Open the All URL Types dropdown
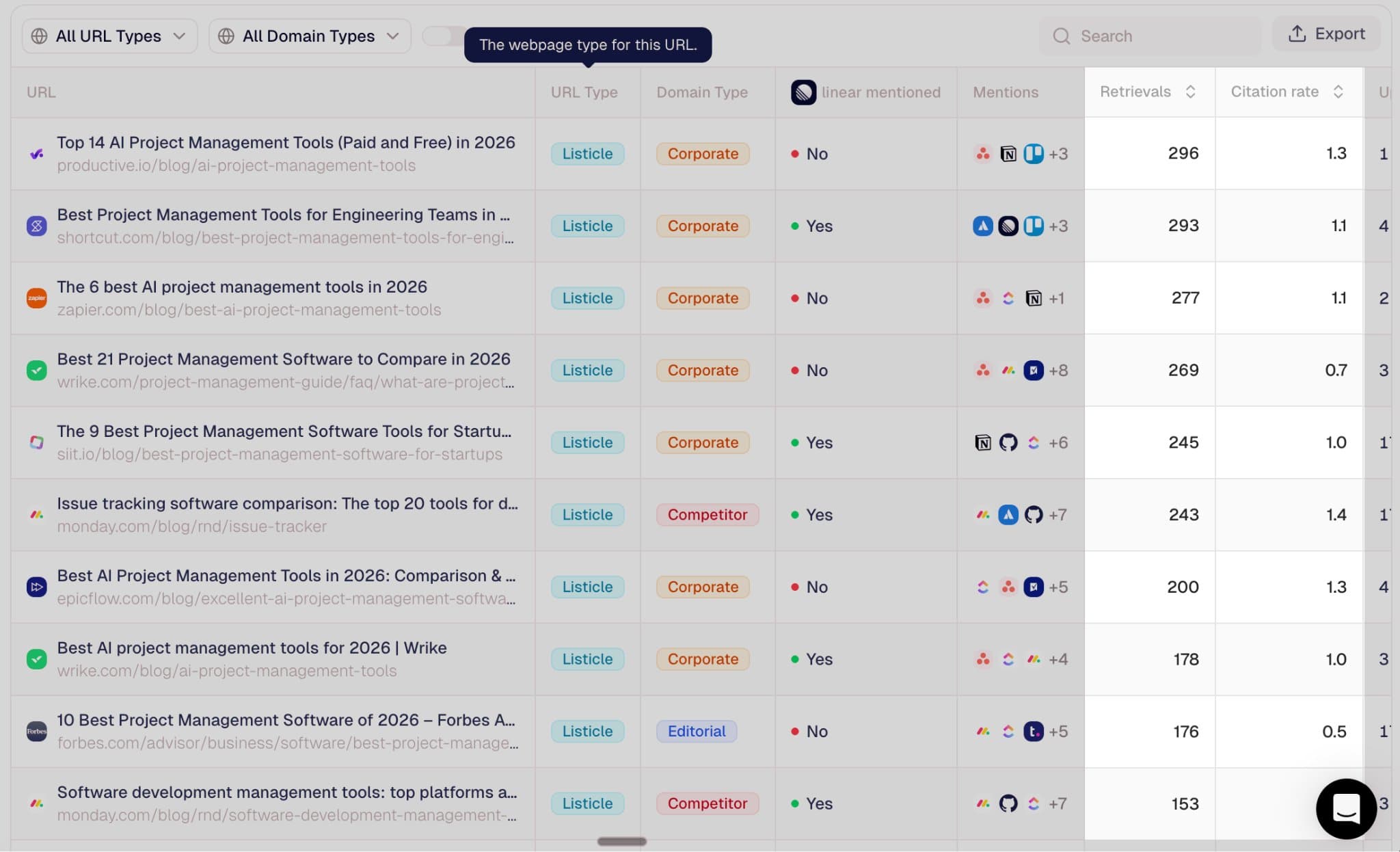This screenshot has width=1400, height=852. 109,36
